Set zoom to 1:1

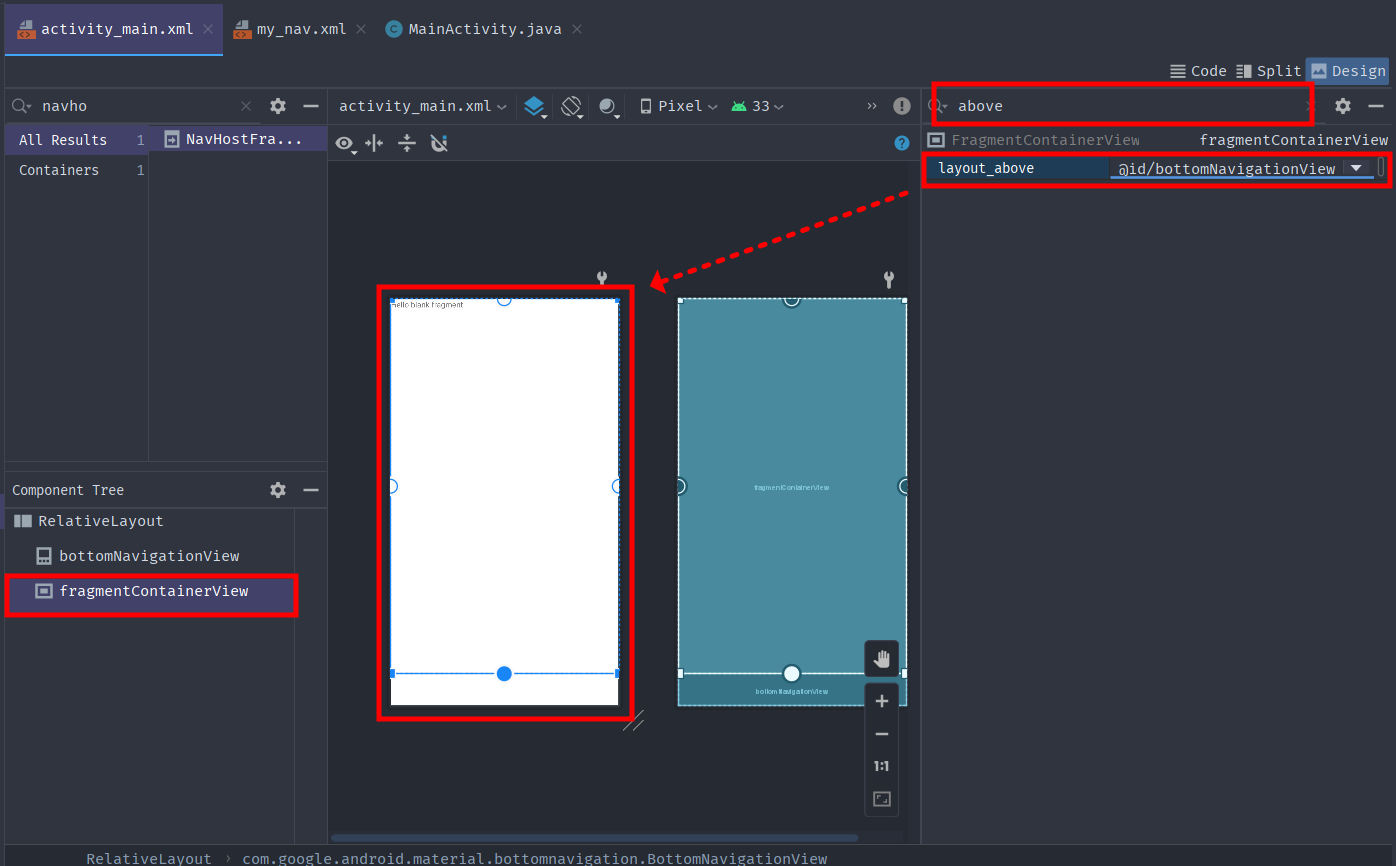[882, 766]
